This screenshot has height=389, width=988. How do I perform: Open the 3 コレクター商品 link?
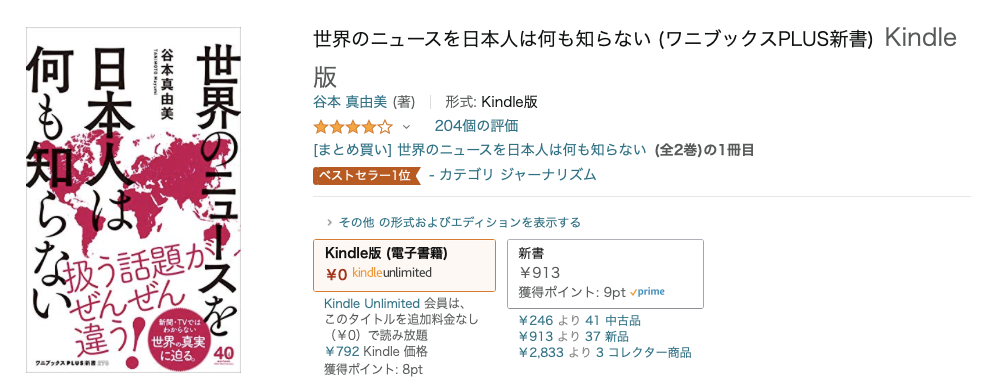coord(643,352)
